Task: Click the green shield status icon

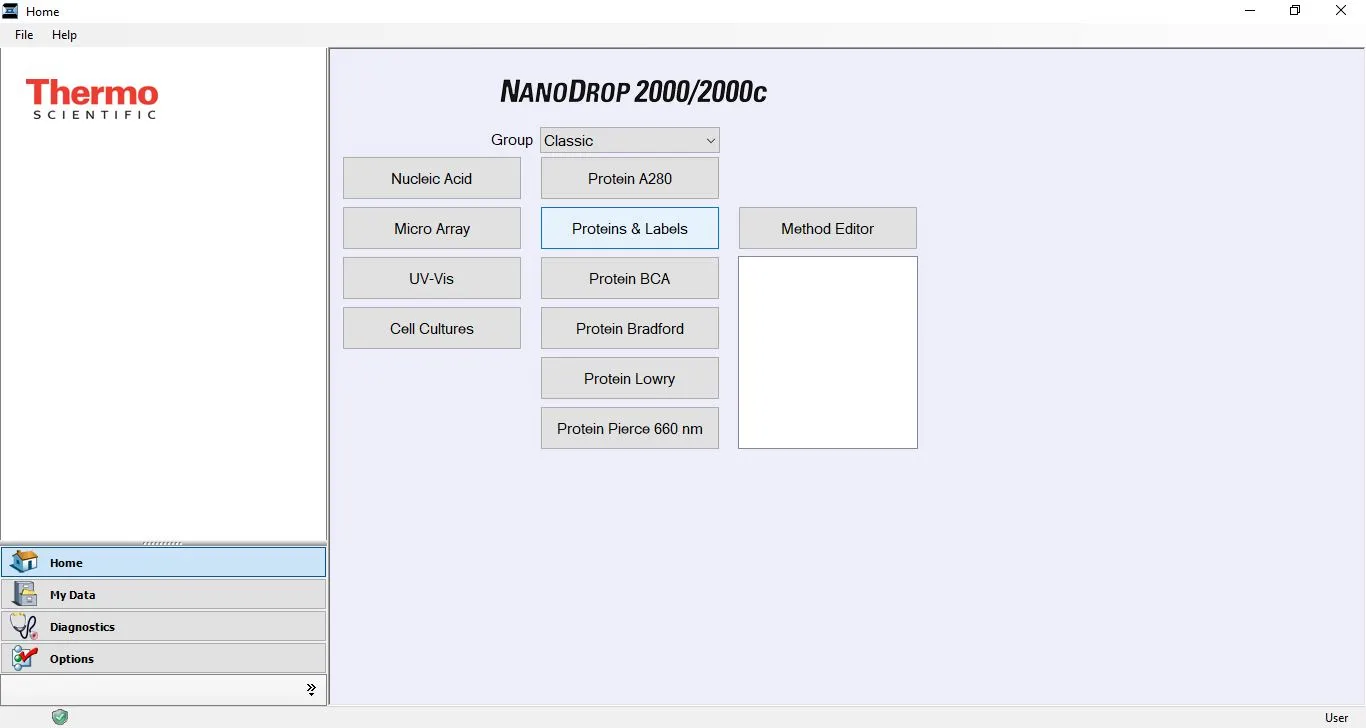Action: point(60,717)
